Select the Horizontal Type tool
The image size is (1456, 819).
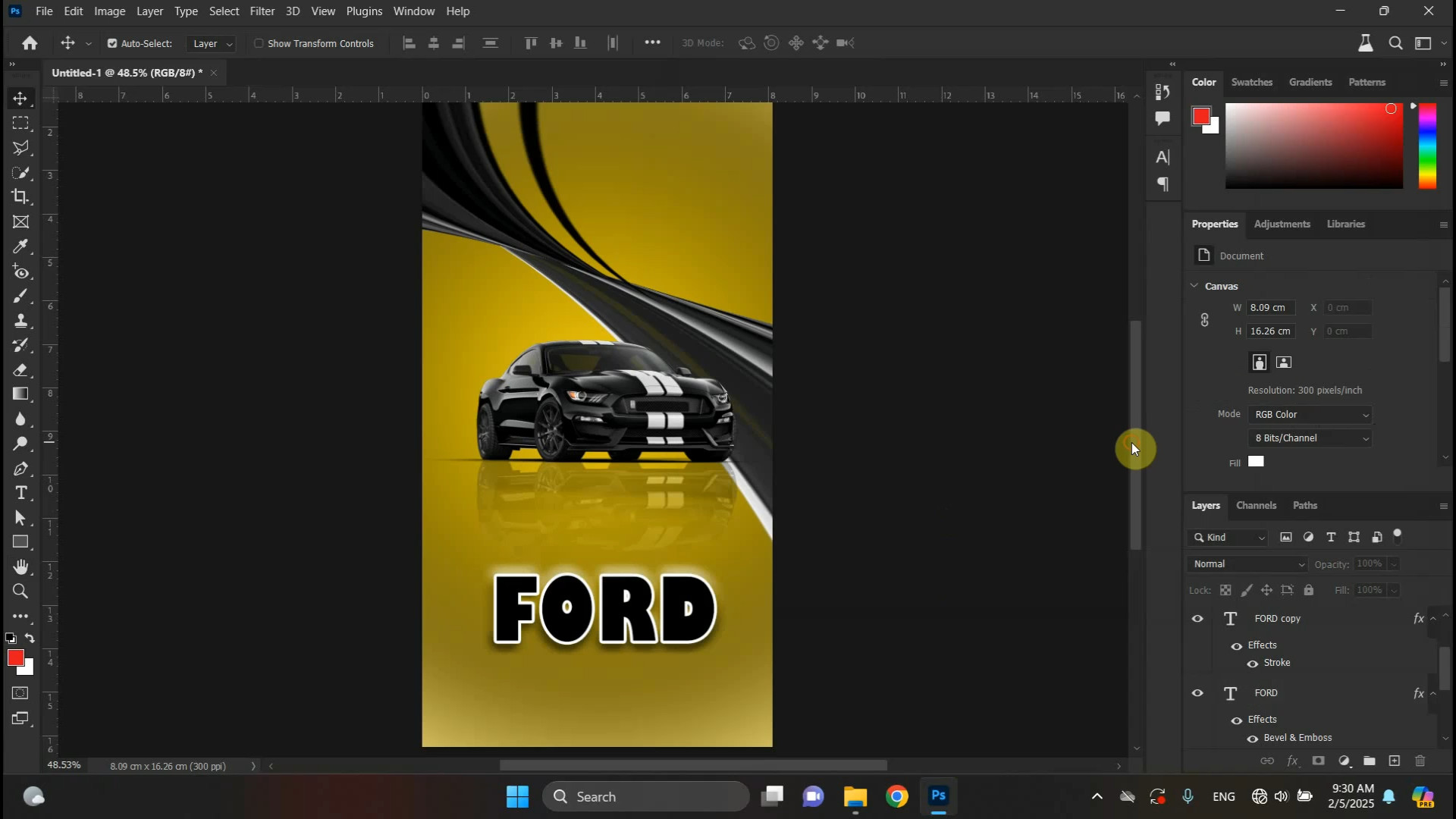20,494
